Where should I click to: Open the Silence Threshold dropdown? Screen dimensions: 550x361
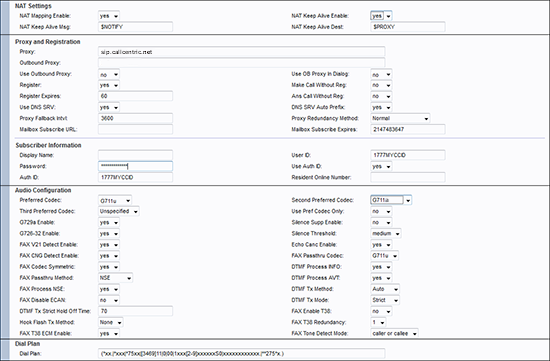[386, 234]
